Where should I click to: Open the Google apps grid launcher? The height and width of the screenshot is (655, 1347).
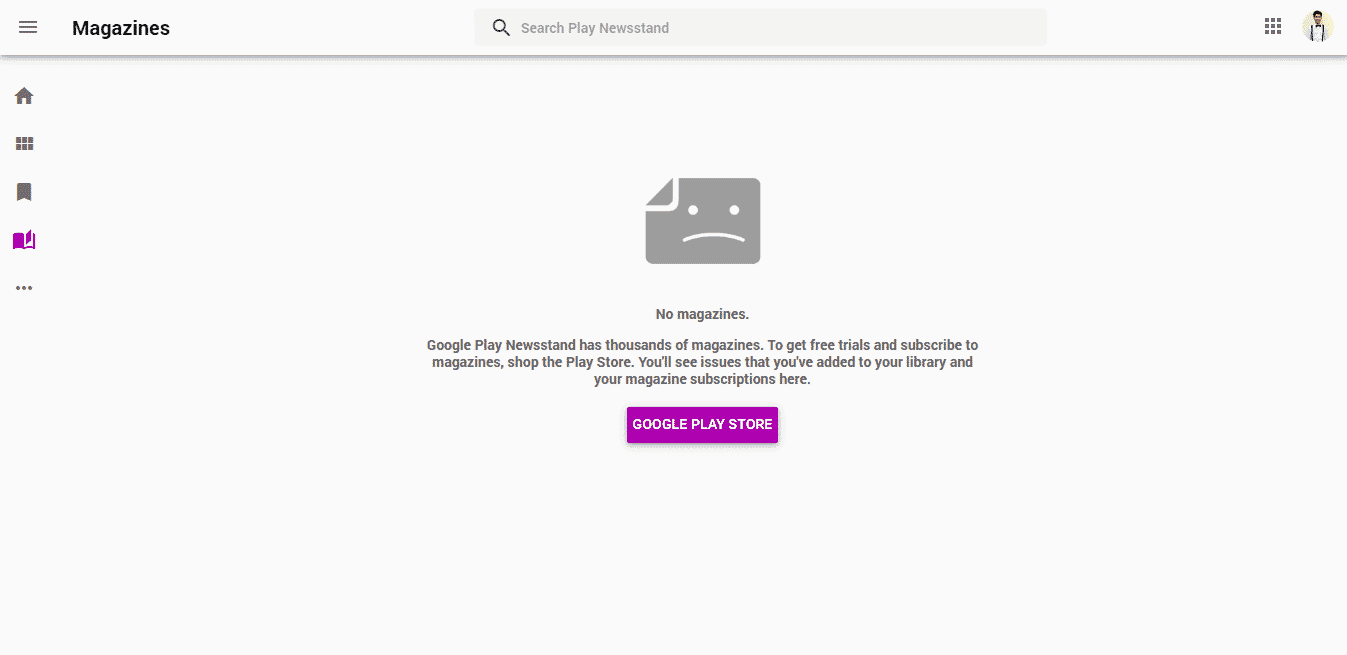pyautogui.click(x=1273, y=27)
